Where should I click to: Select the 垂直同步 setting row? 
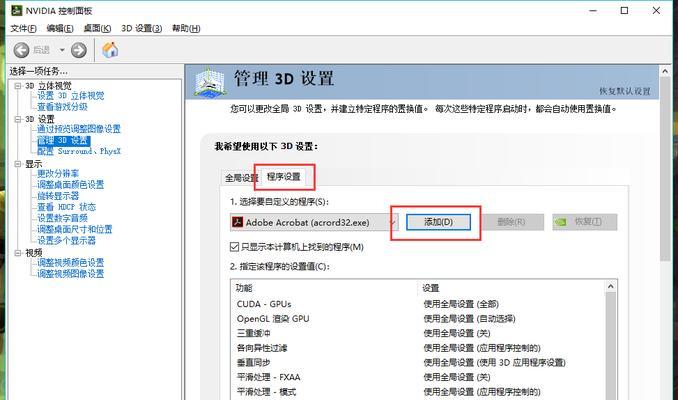(419, 363)
